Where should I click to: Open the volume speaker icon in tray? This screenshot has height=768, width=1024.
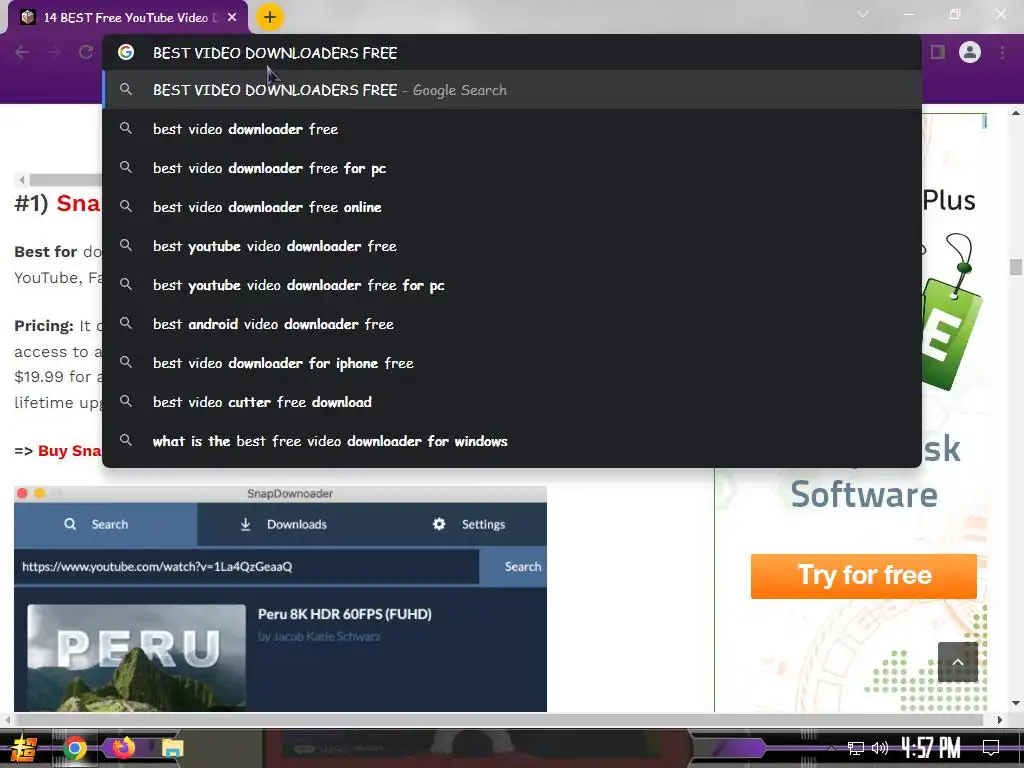tap(880, 748)
